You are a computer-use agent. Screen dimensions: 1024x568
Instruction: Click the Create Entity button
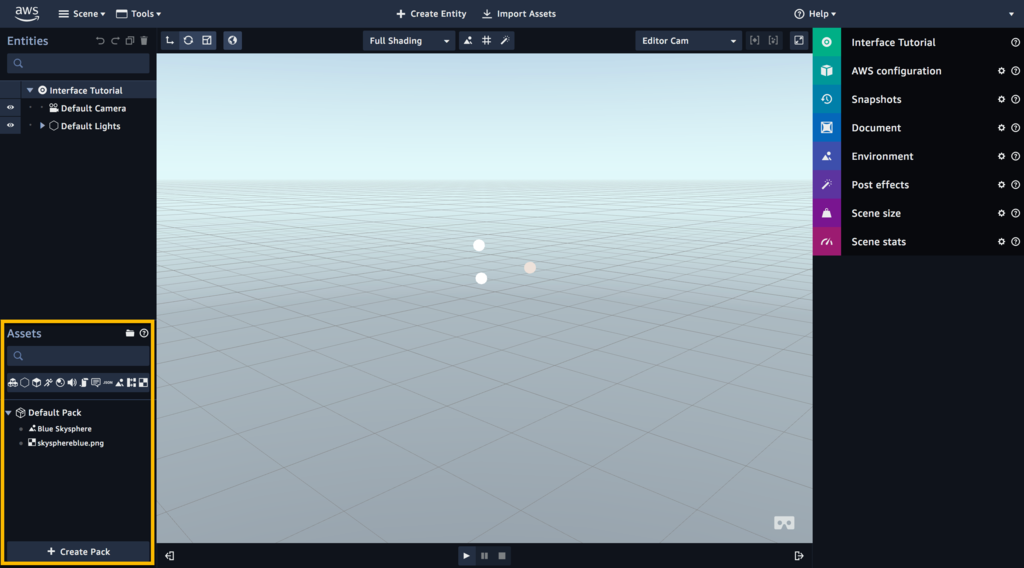pyautogui.click(x=431, y=14)
